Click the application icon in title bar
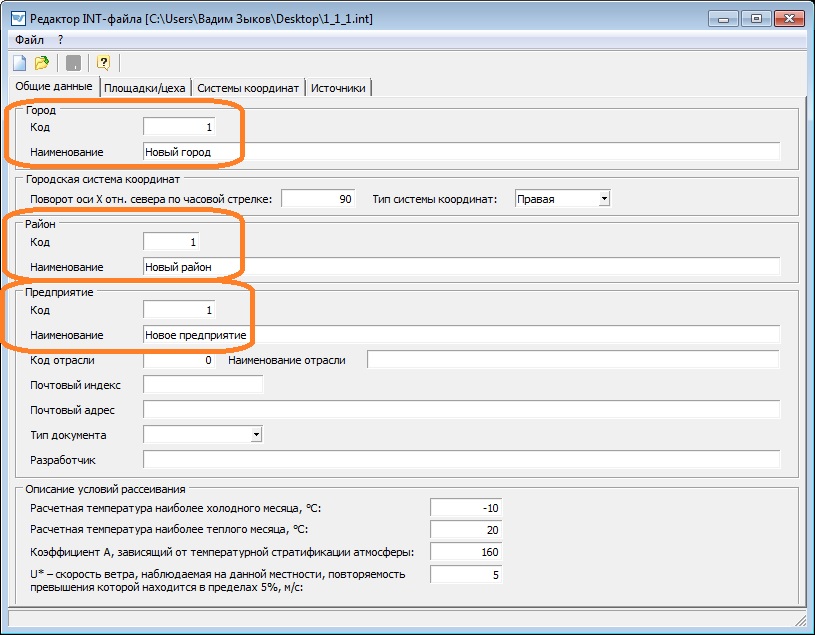The width and height of the screenshot is (815, 635). coord(16,18)
